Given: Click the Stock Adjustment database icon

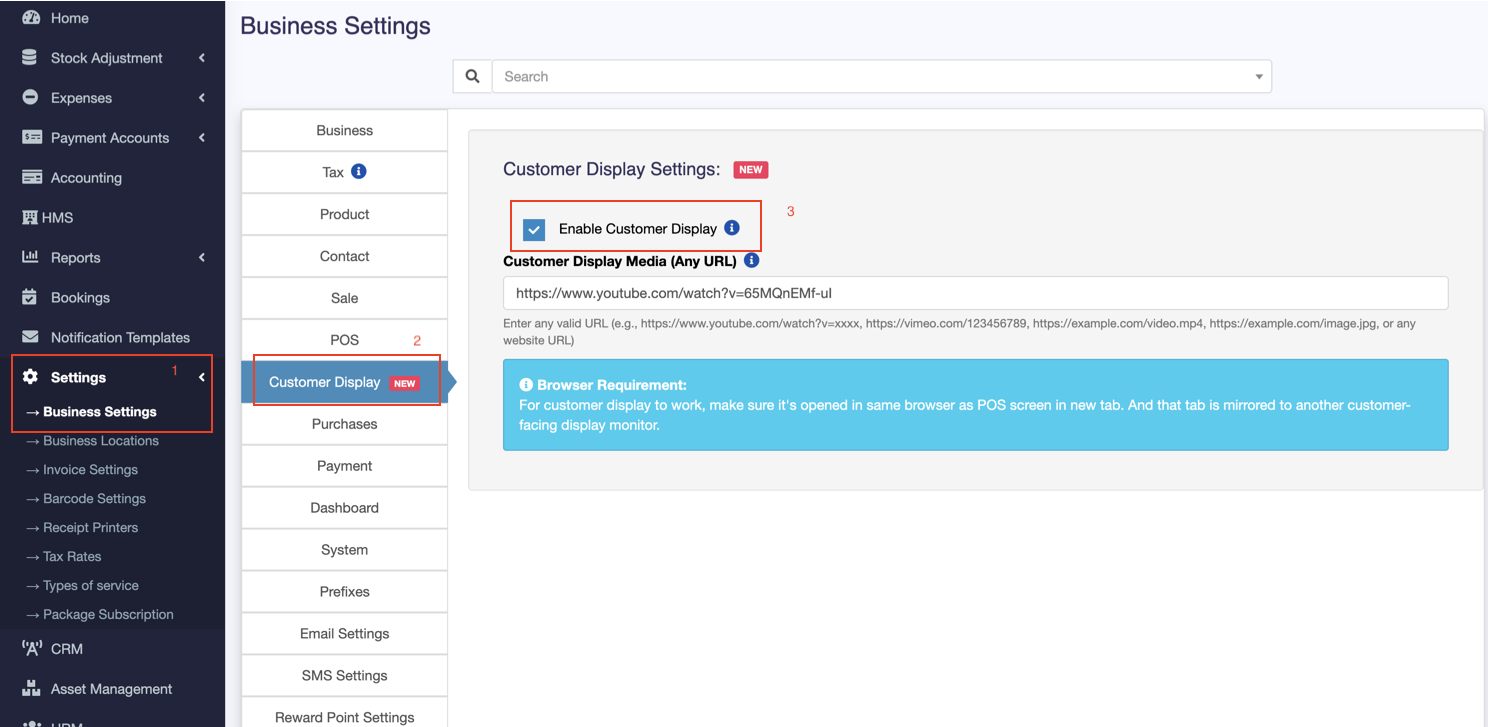Looking at the screenshot, I should coord(30,58).
